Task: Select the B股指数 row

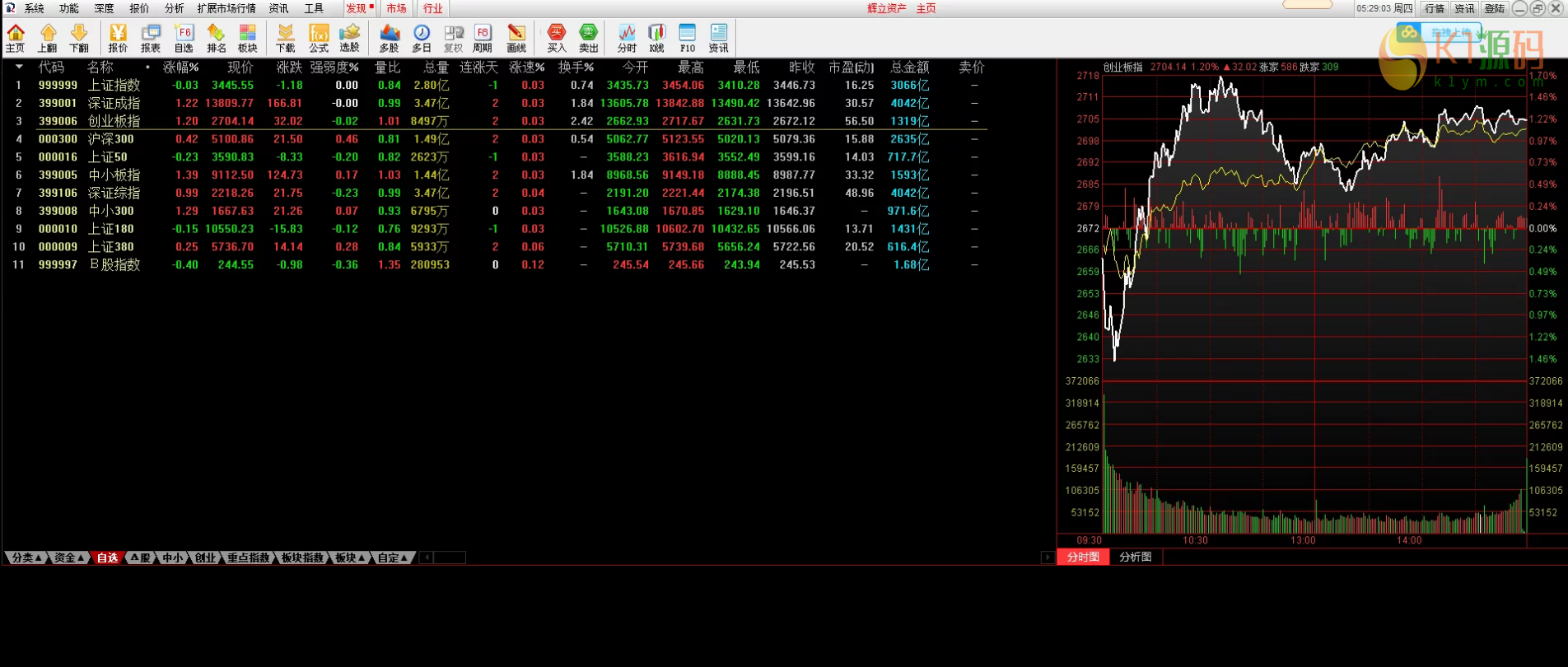Action: click(494, 264)
